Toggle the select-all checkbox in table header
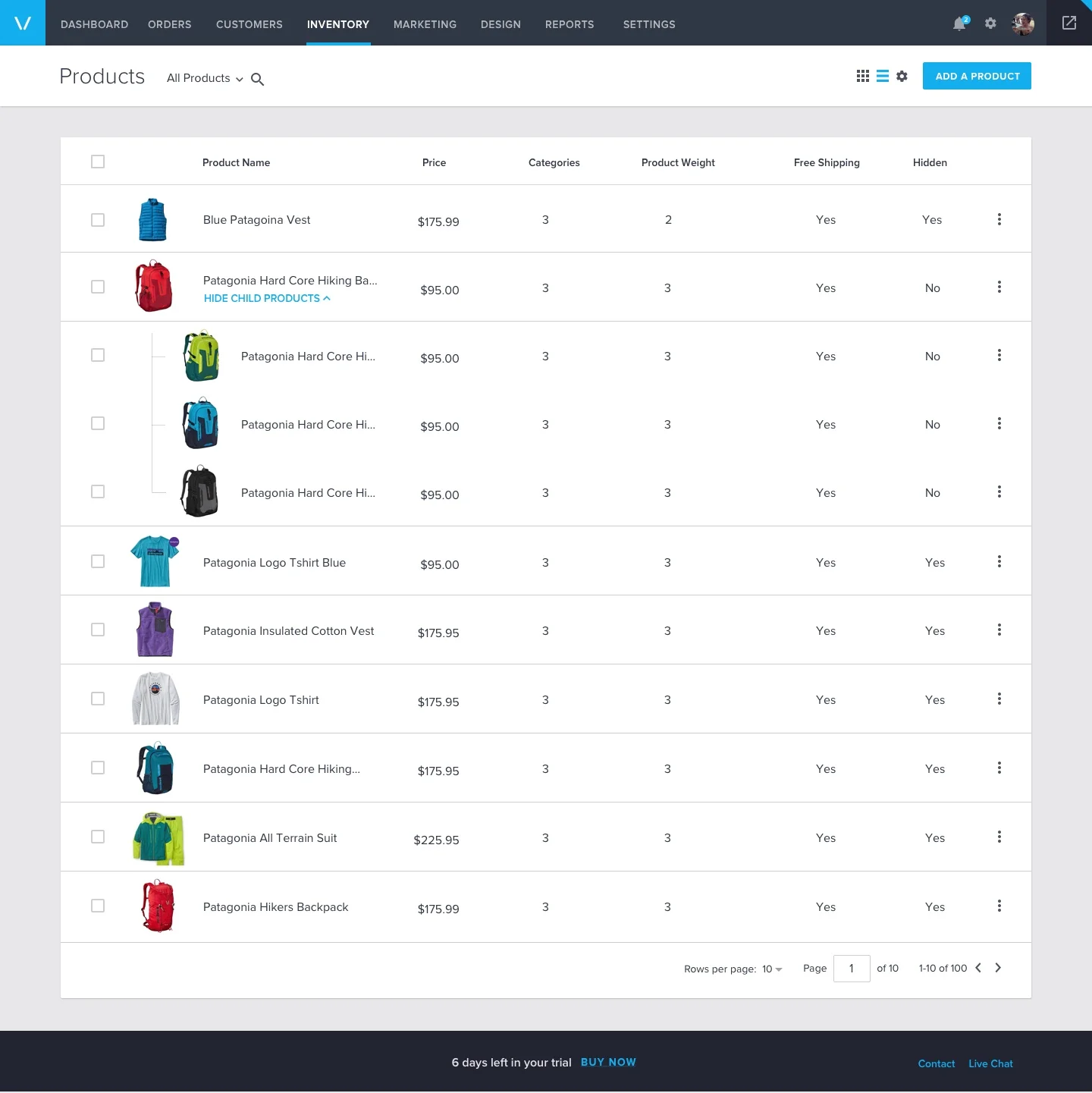Viewport: 1092px width, 1093px height. click(98, 162)
